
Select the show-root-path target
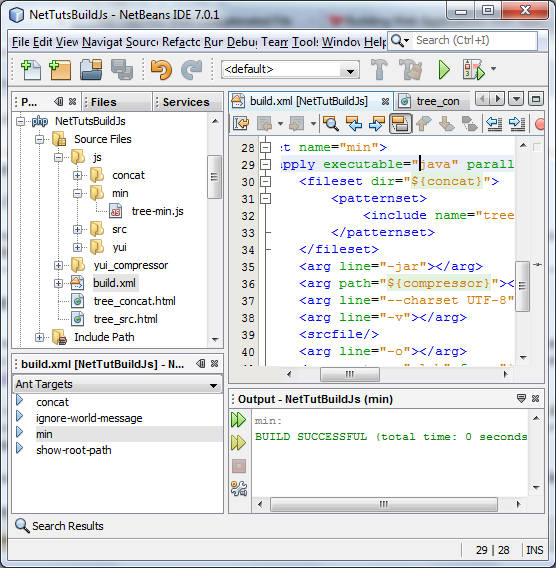(74, 450)
